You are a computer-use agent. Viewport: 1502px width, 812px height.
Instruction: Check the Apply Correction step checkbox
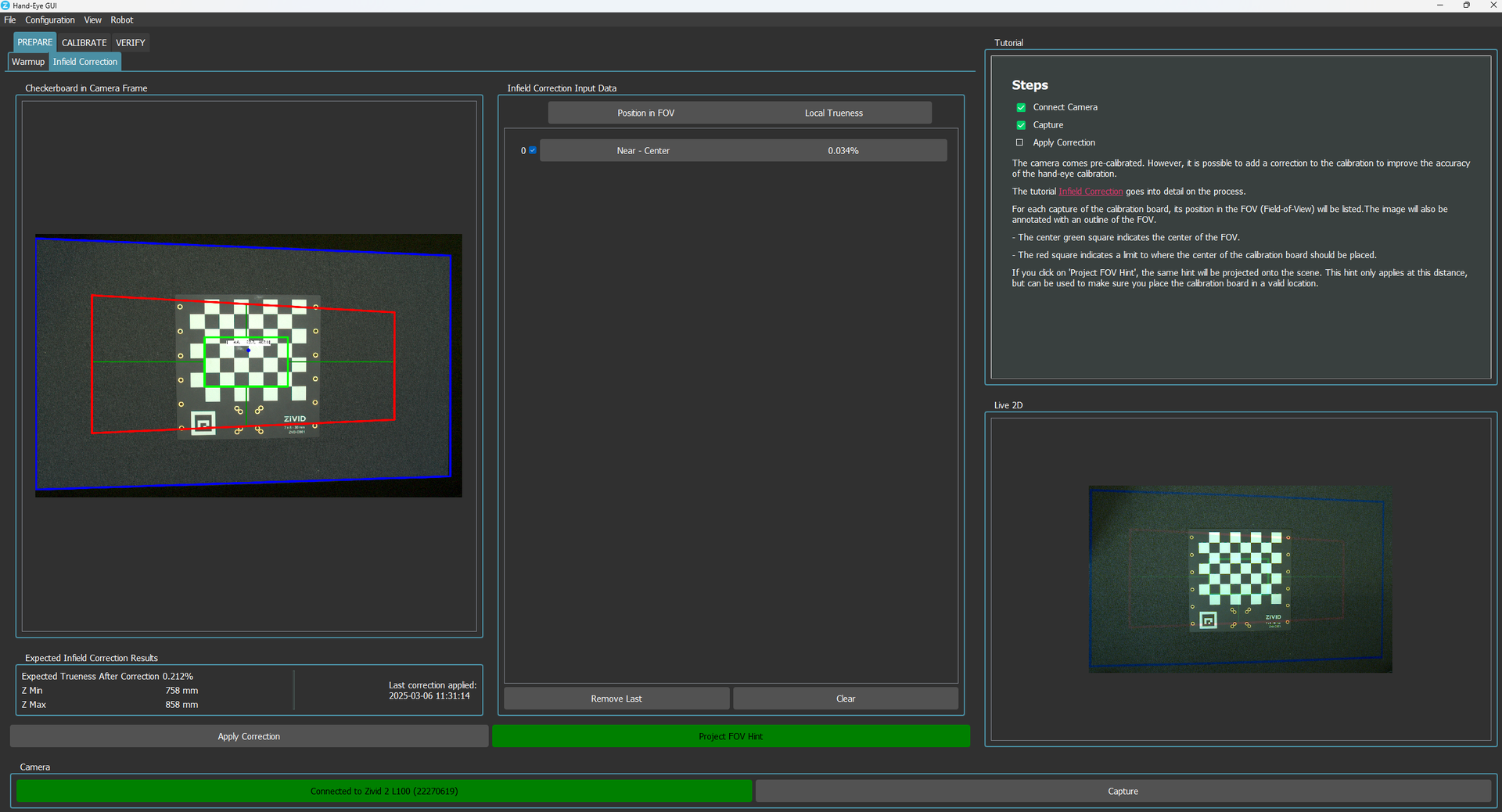1019,142
